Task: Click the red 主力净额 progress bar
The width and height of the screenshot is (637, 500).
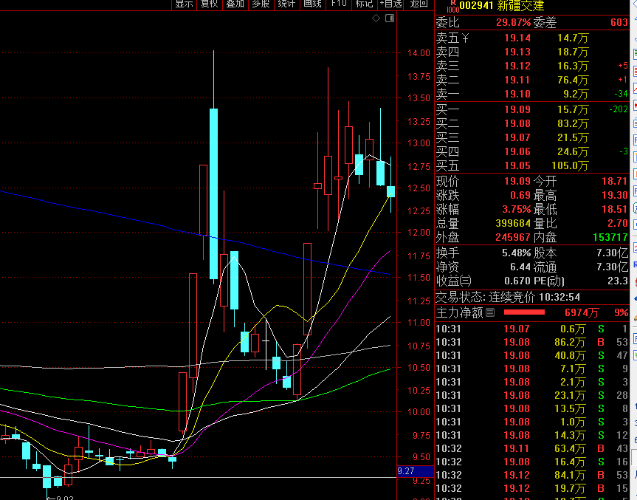Action: pyautogui.click(x=524, y=312)
